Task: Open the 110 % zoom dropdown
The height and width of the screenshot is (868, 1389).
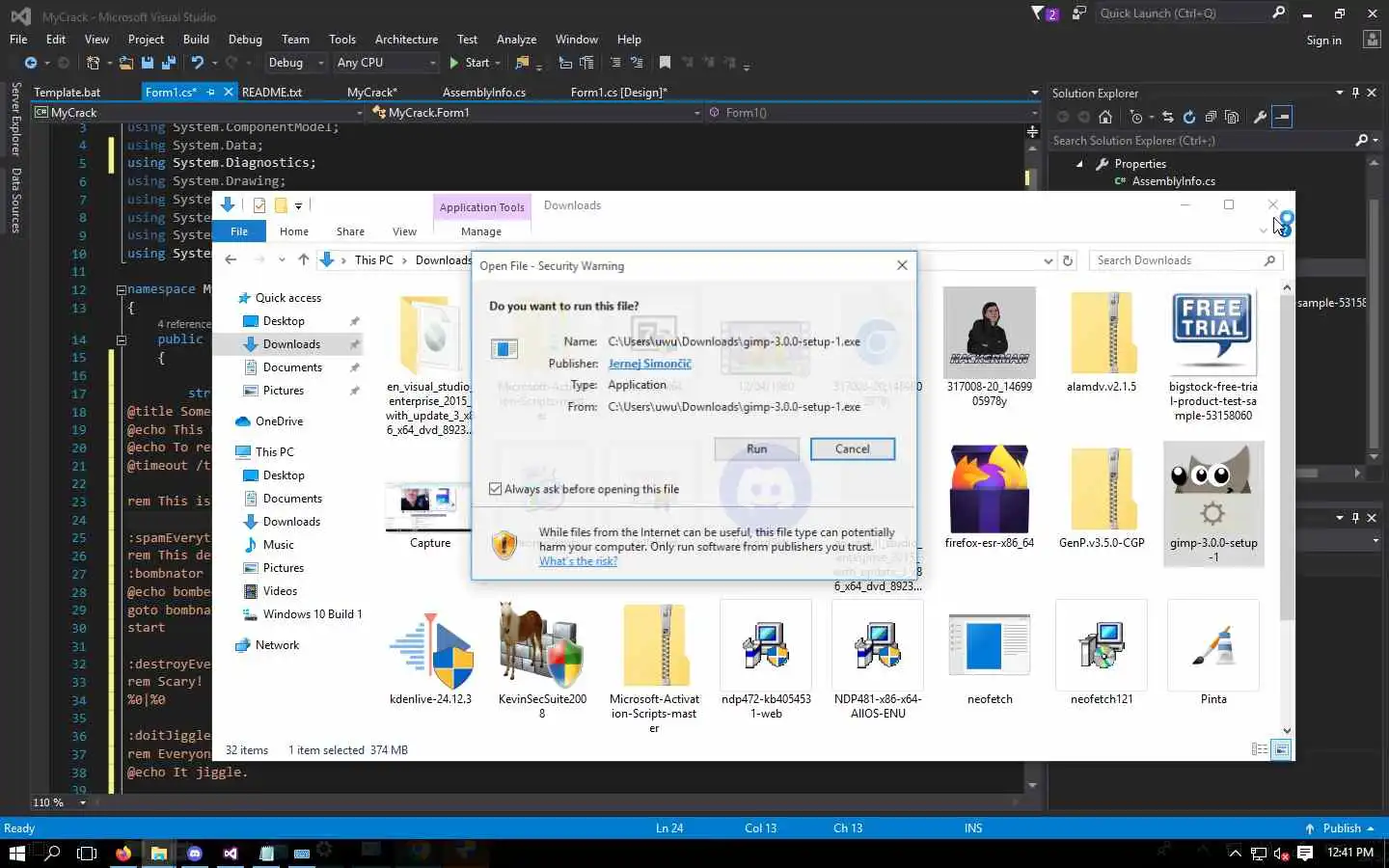Action: point(83,802)
